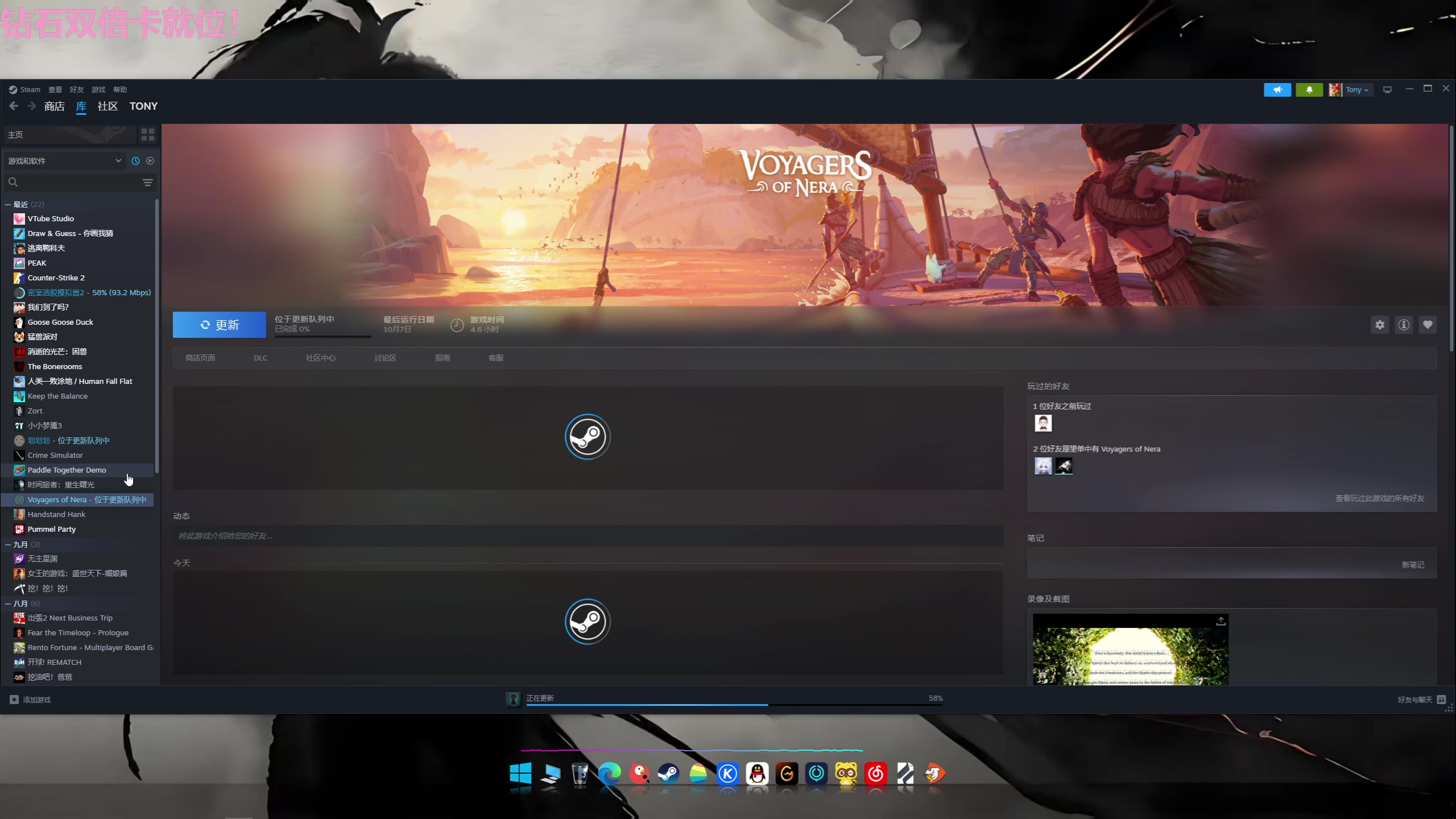Open advanced filter options icon

coord(148,183)
